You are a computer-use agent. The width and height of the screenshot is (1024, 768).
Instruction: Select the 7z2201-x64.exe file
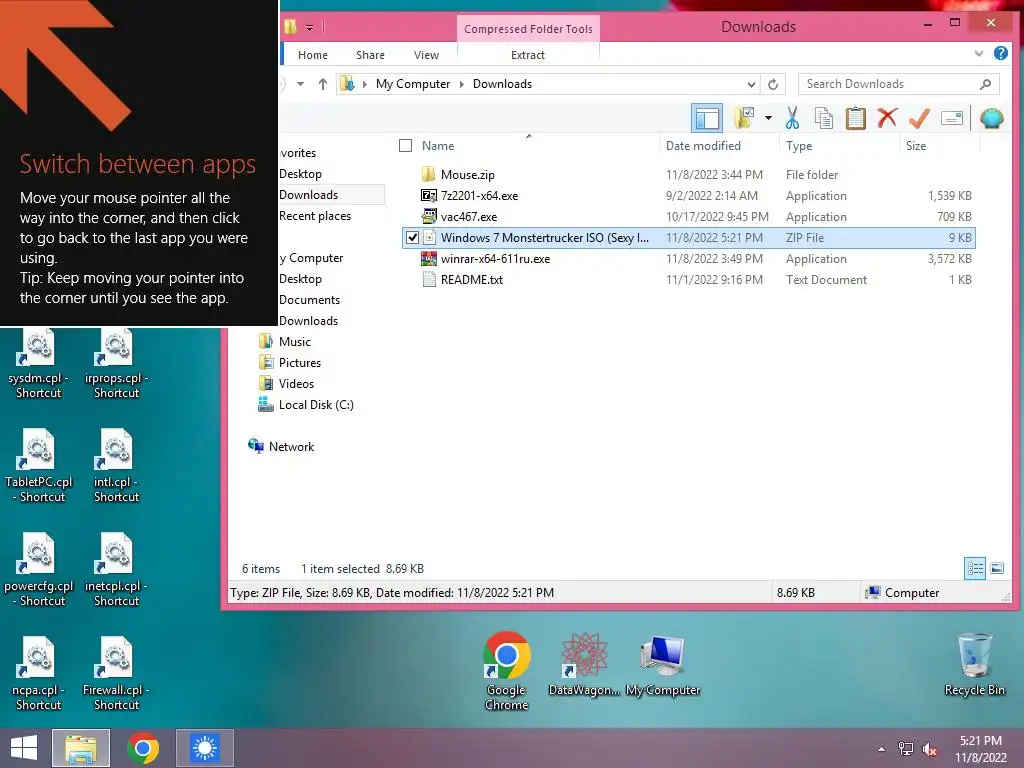689,196
